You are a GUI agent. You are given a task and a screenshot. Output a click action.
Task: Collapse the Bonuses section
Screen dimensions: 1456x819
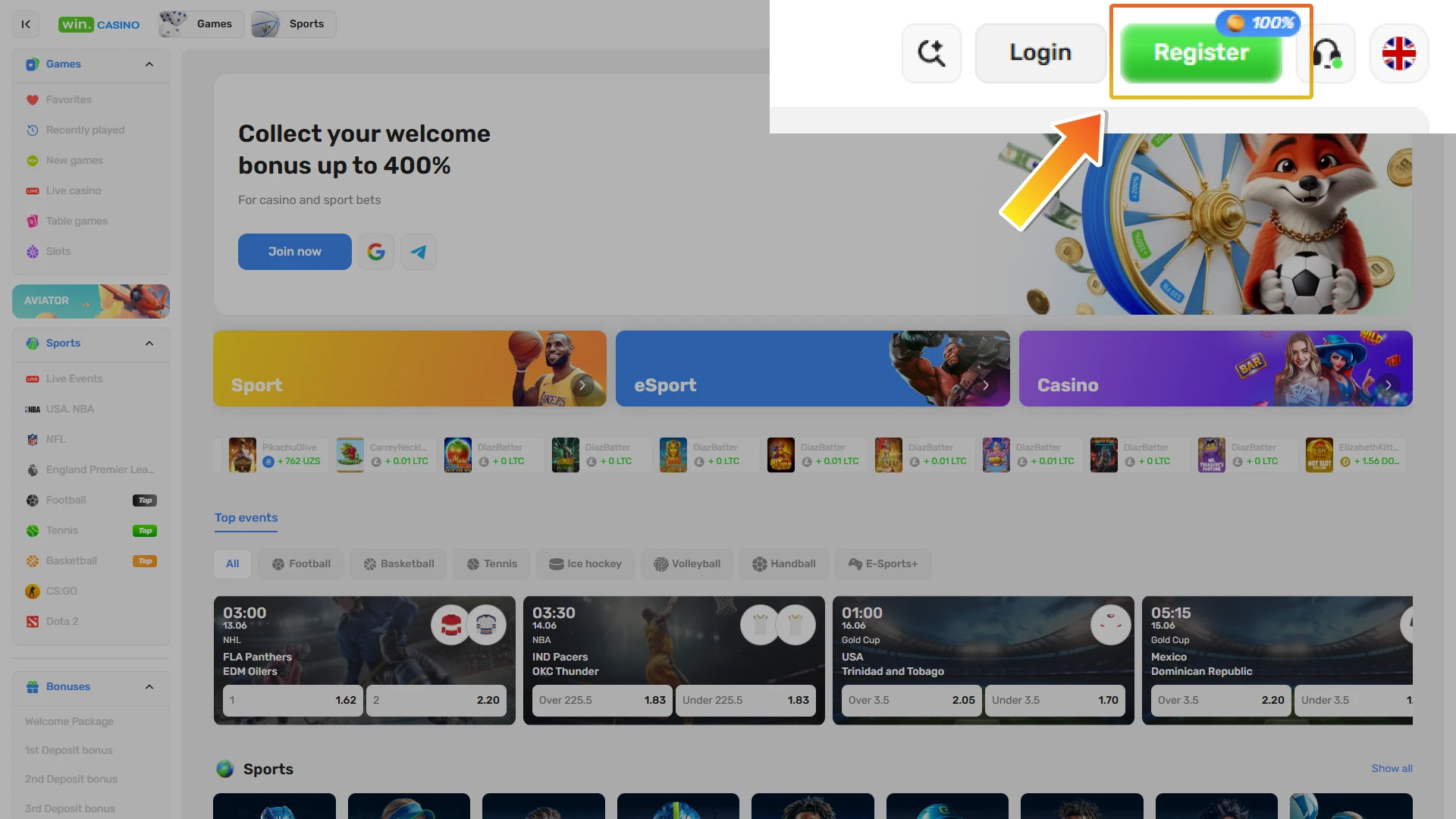pyautogui.click(x=149, y=687)
